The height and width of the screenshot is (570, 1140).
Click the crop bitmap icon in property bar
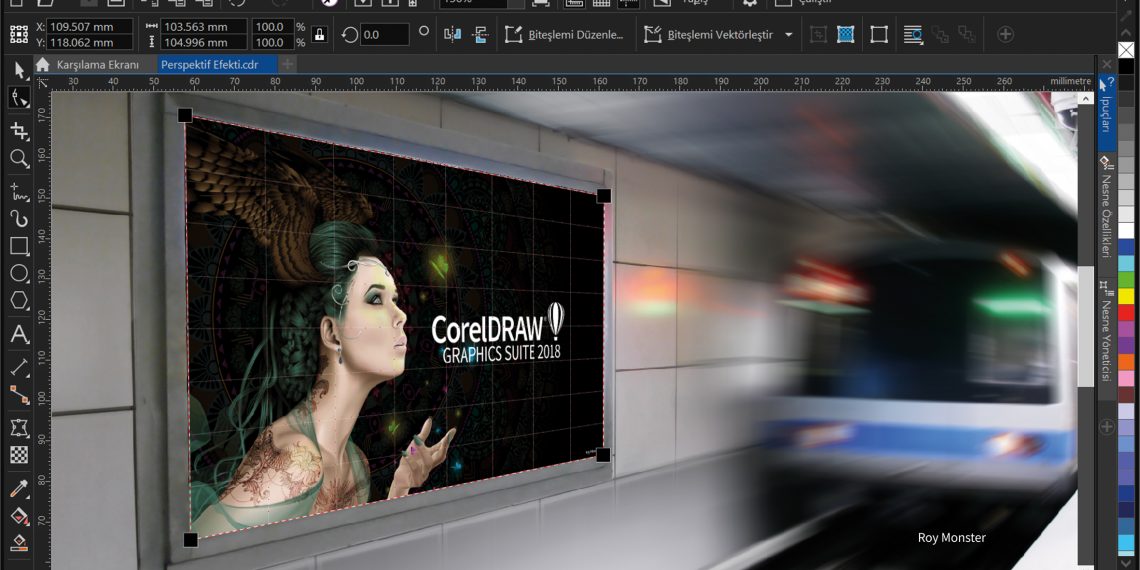[819, 34]
